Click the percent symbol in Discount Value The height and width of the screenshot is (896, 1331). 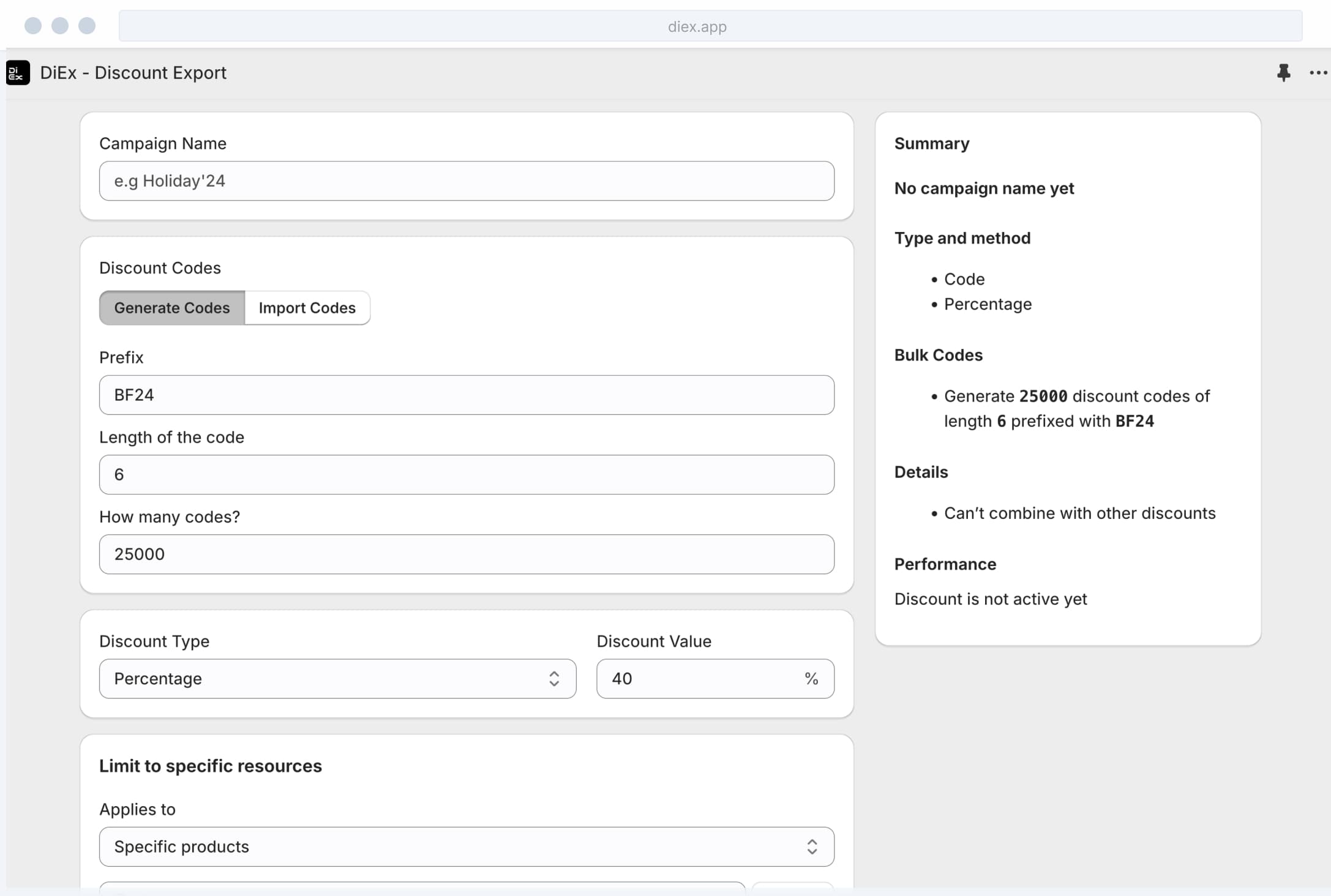pos(811,678)
